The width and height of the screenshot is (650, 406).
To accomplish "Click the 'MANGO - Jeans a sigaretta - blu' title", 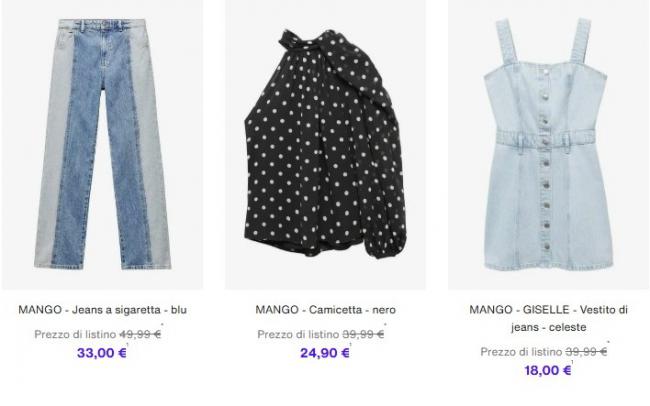I will pos(102,310).
